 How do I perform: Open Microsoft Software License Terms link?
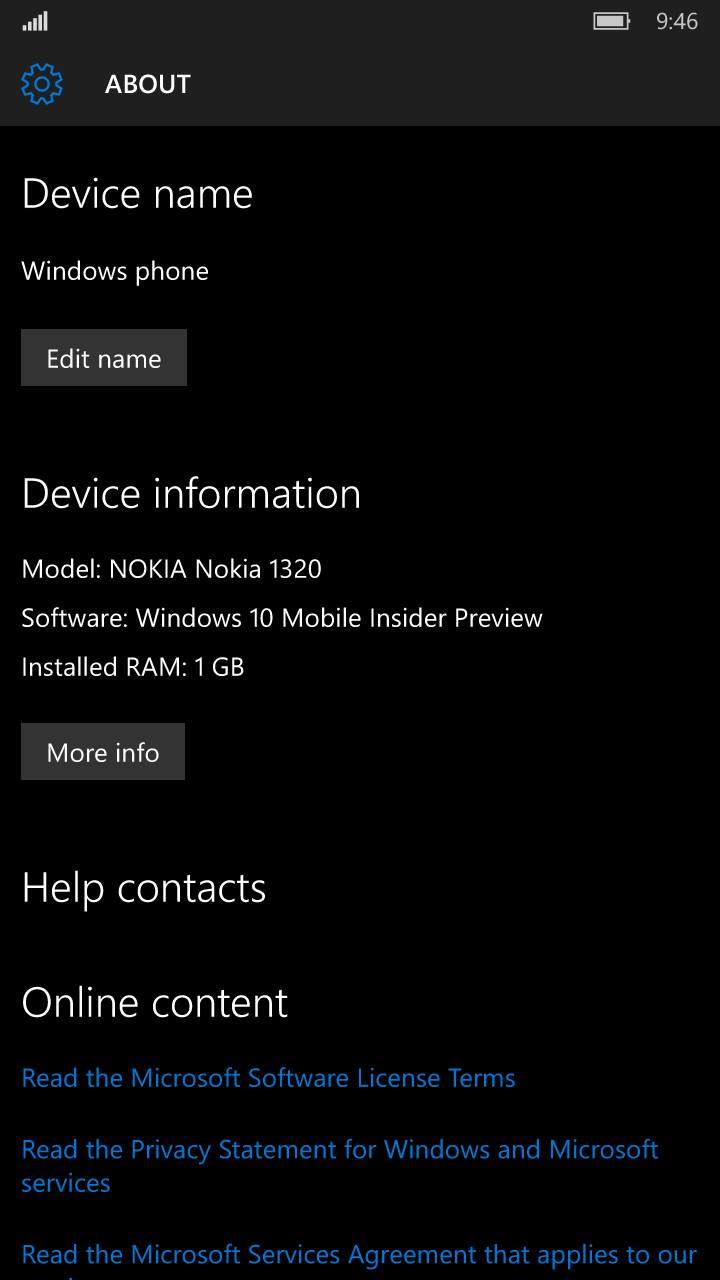pos(269,1078)
